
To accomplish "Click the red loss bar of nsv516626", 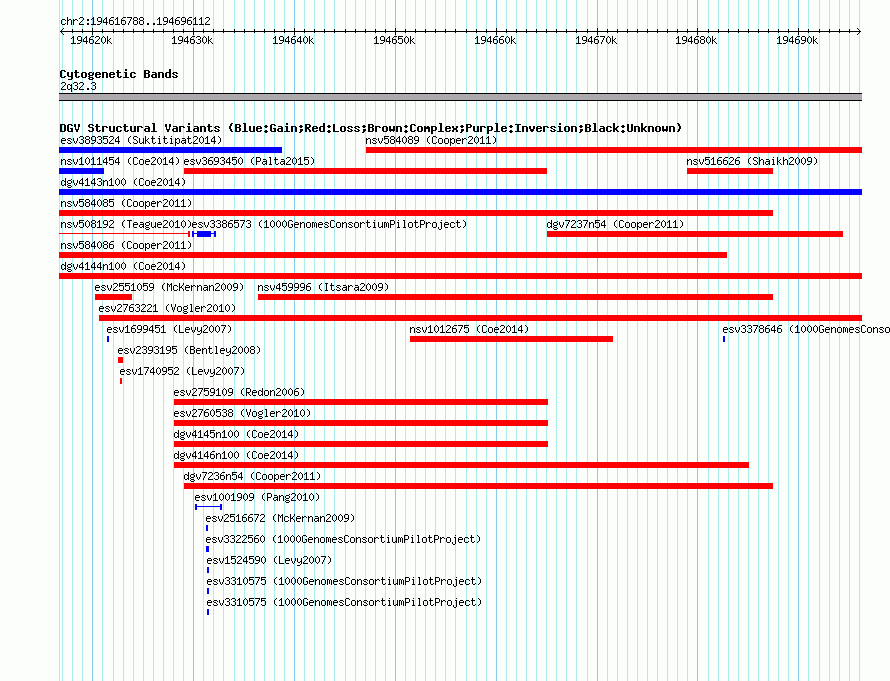I will (x=730, y=171).
